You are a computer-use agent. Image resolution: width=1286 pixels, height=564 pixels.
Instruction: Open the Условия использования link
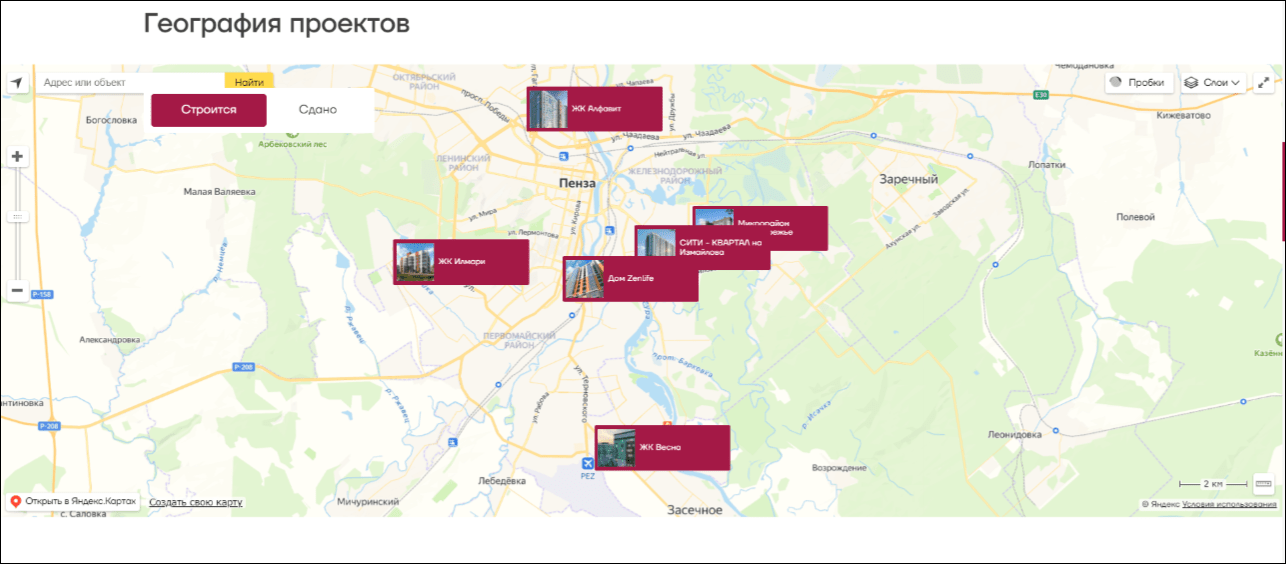point(1229,505)
